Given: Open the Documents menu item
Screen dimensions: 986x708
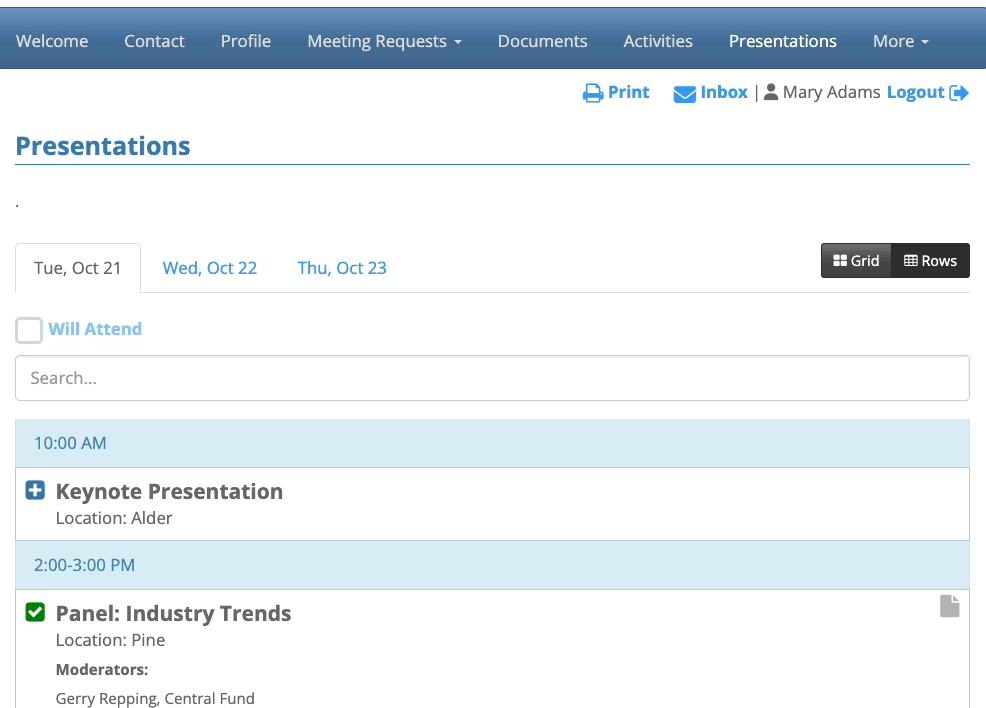Looking at the screenshot, I should pos(542,41).
